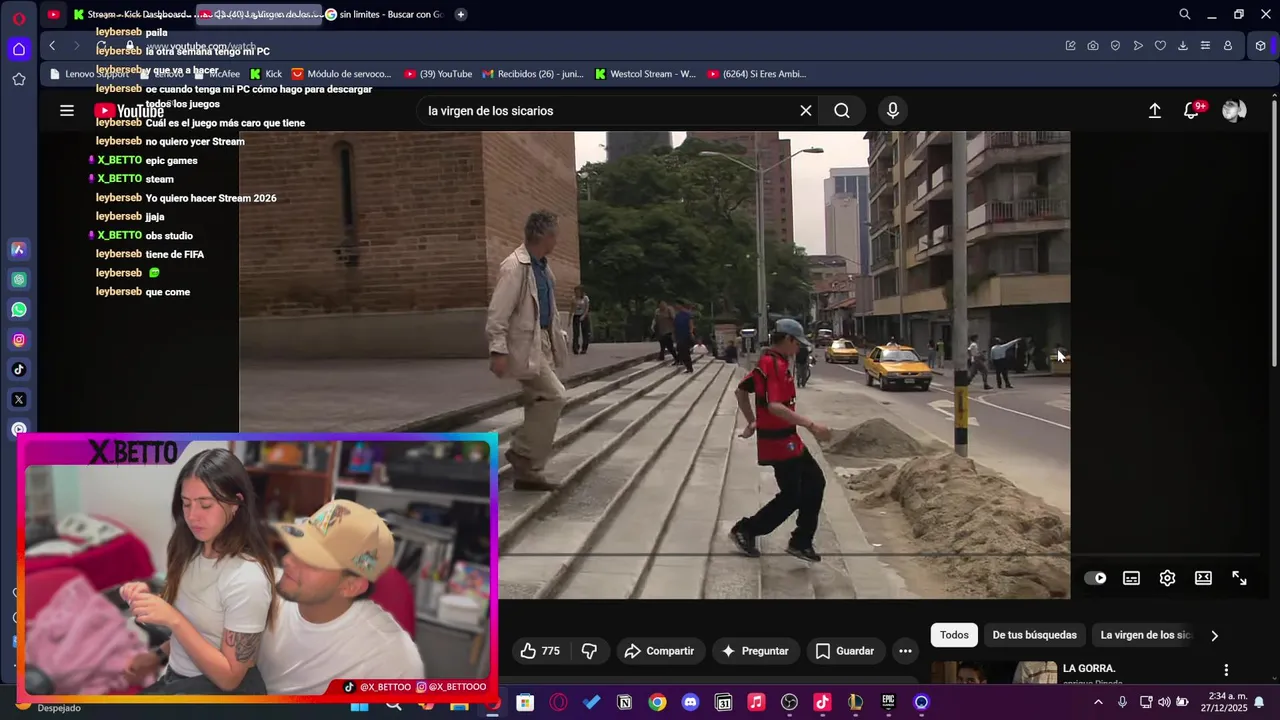The height and width of the screenshot is (720, 1280).
Task: Select the La virgen de los sicarios chip
Action: coord(1146,635)
